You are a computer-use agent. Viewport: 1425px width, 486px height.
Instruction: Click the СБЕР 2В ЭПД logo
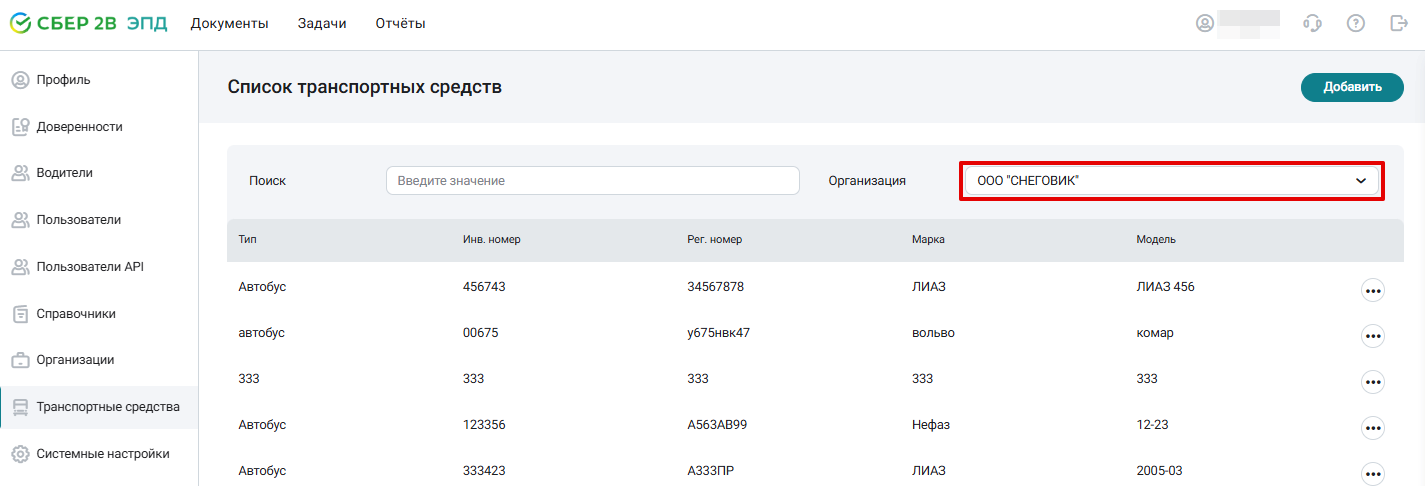click(x=88, y=23)
